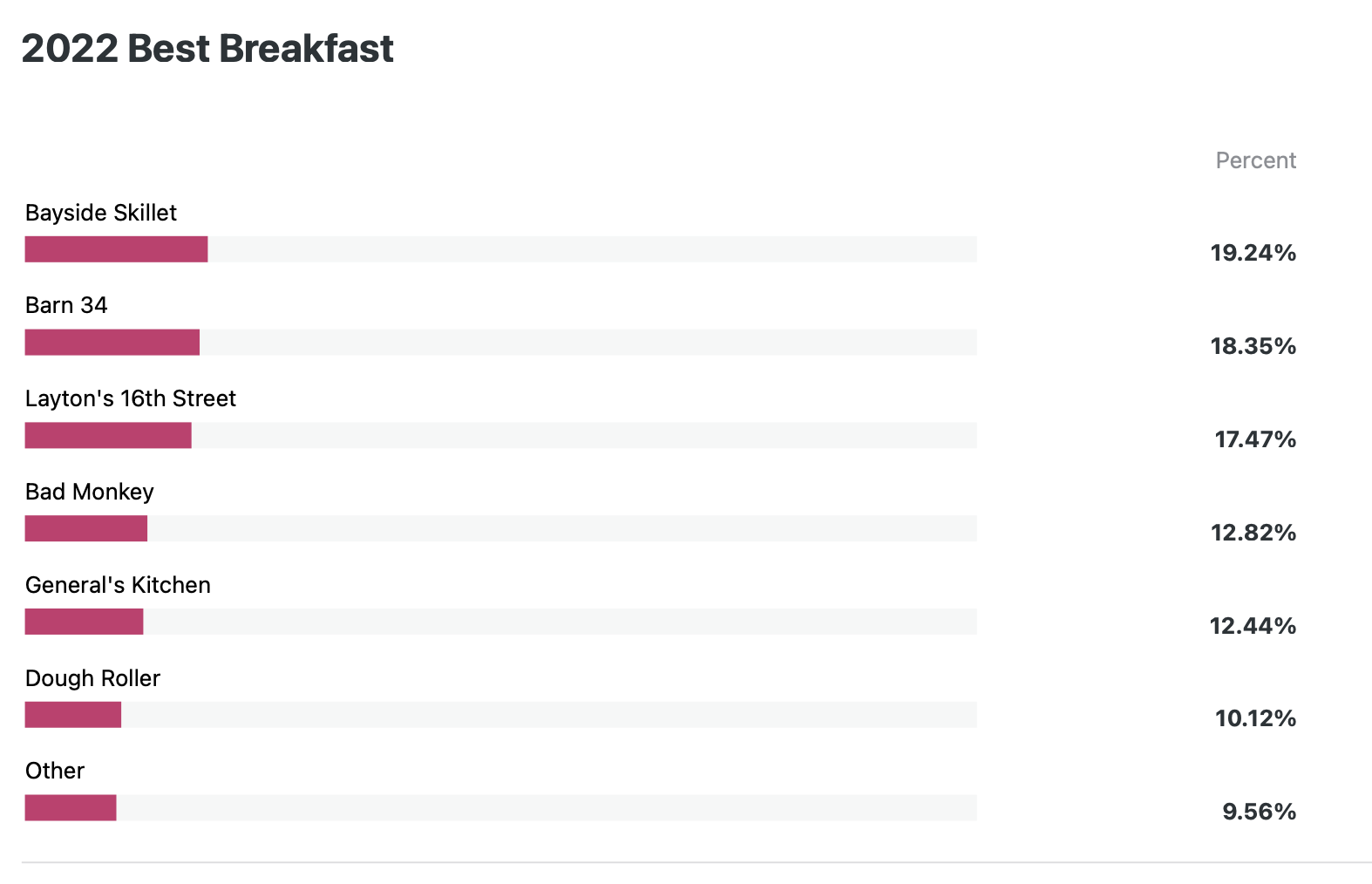Screen dimensions: 1372x884
Task: Select the Barn 34 label
Action: click(66, 305)
